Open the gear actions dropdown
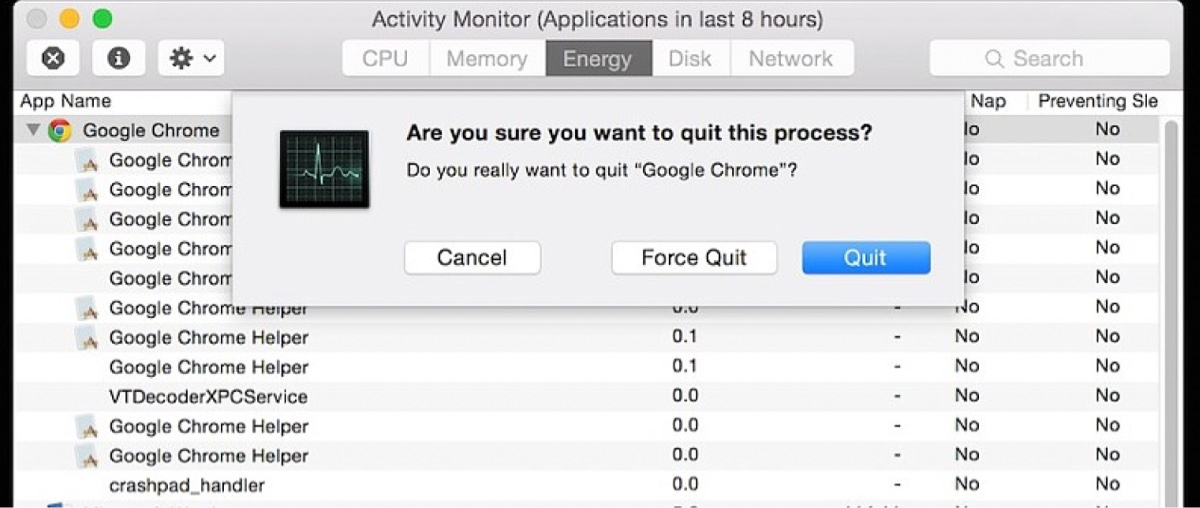Screen dimensions: 1200x508 [191, 58]
